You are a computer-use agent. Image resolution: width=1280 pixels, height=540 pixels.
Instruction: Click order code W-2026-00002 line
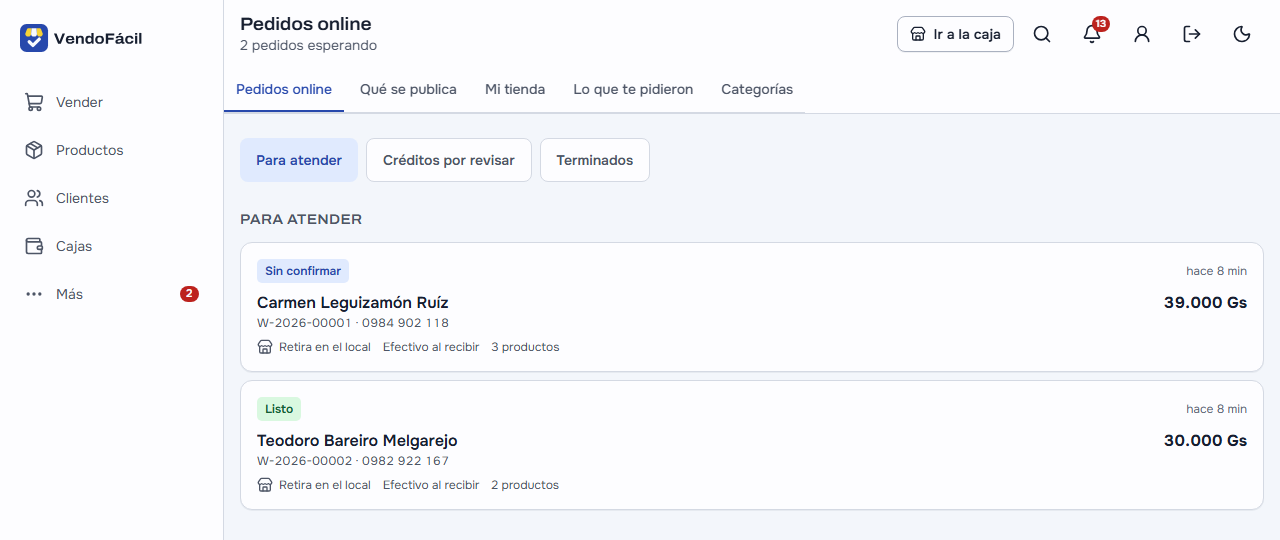click(353, 461)
